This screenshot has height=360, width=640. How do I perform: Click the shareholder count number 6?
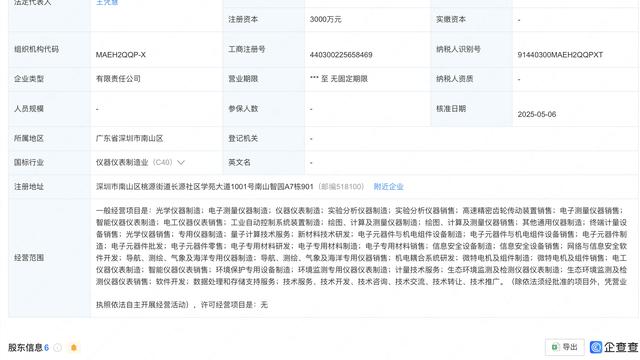click(x=47, y=347)
